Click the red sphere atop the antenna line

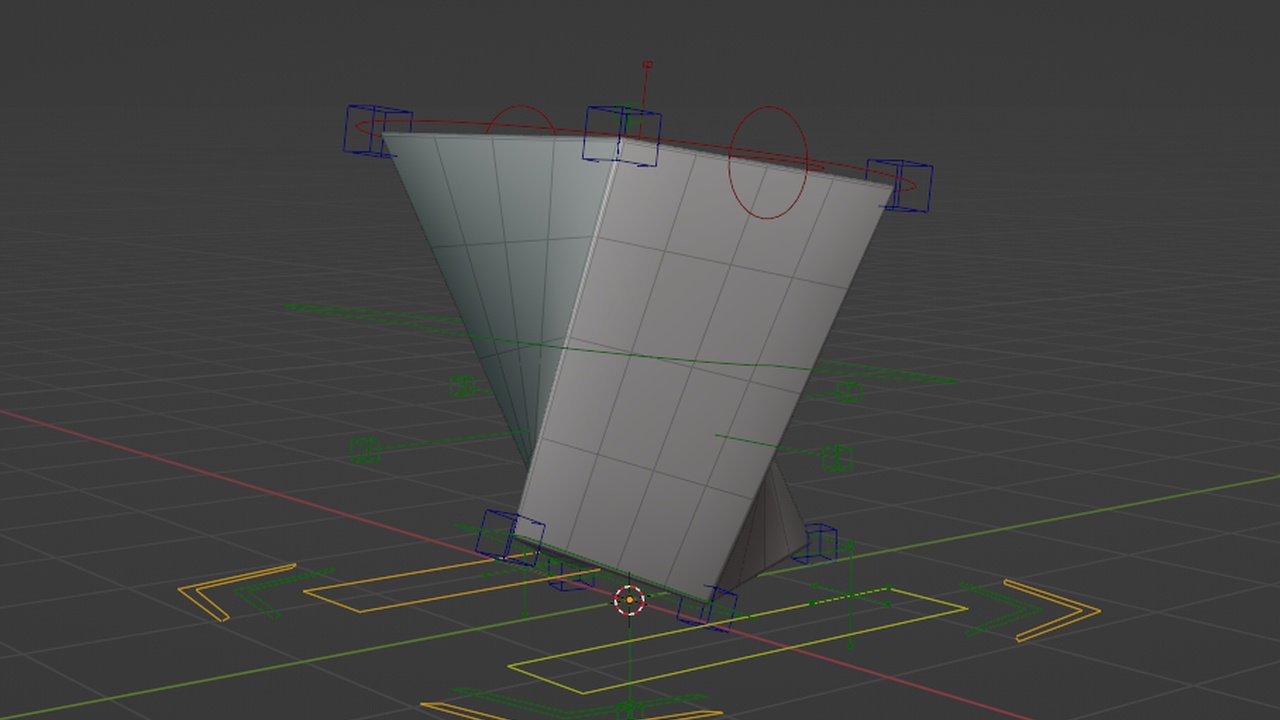click(x=647, y=63)
